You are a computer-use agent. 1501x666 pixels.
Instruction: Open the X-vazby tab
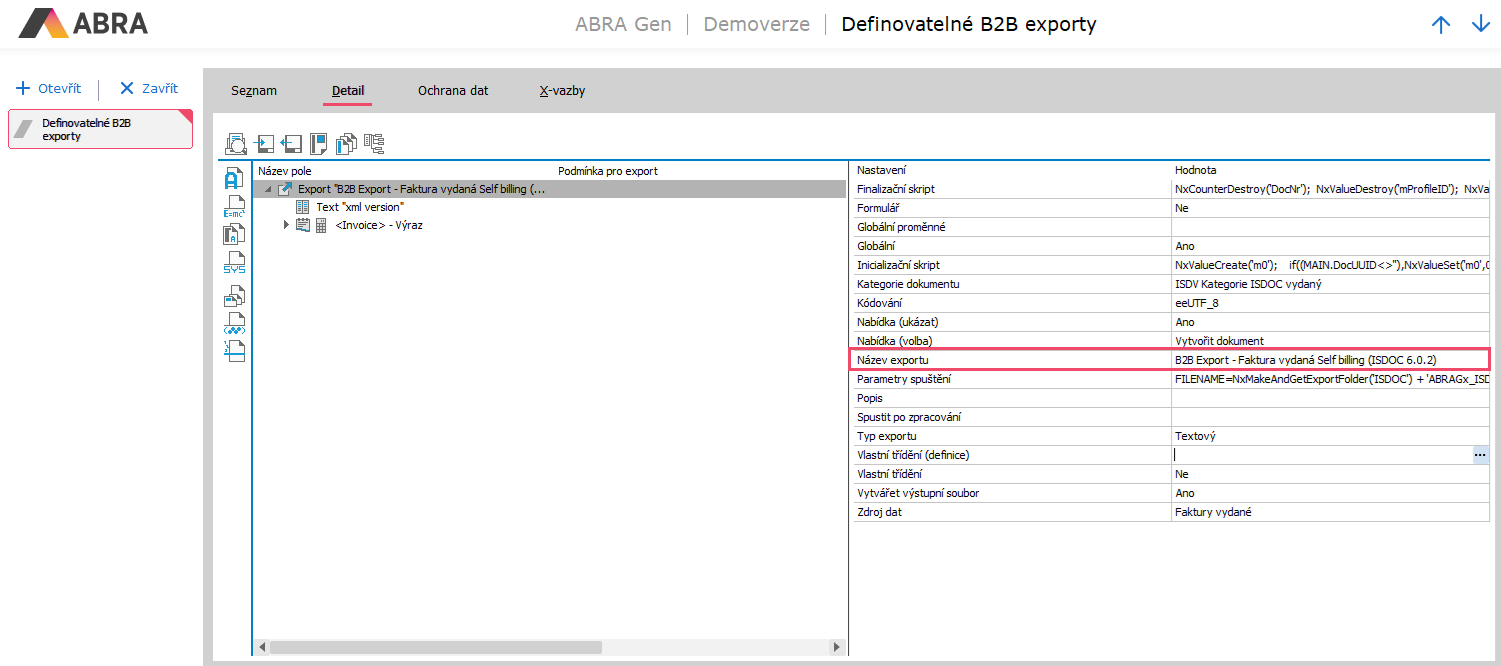(x=562, y=90)
